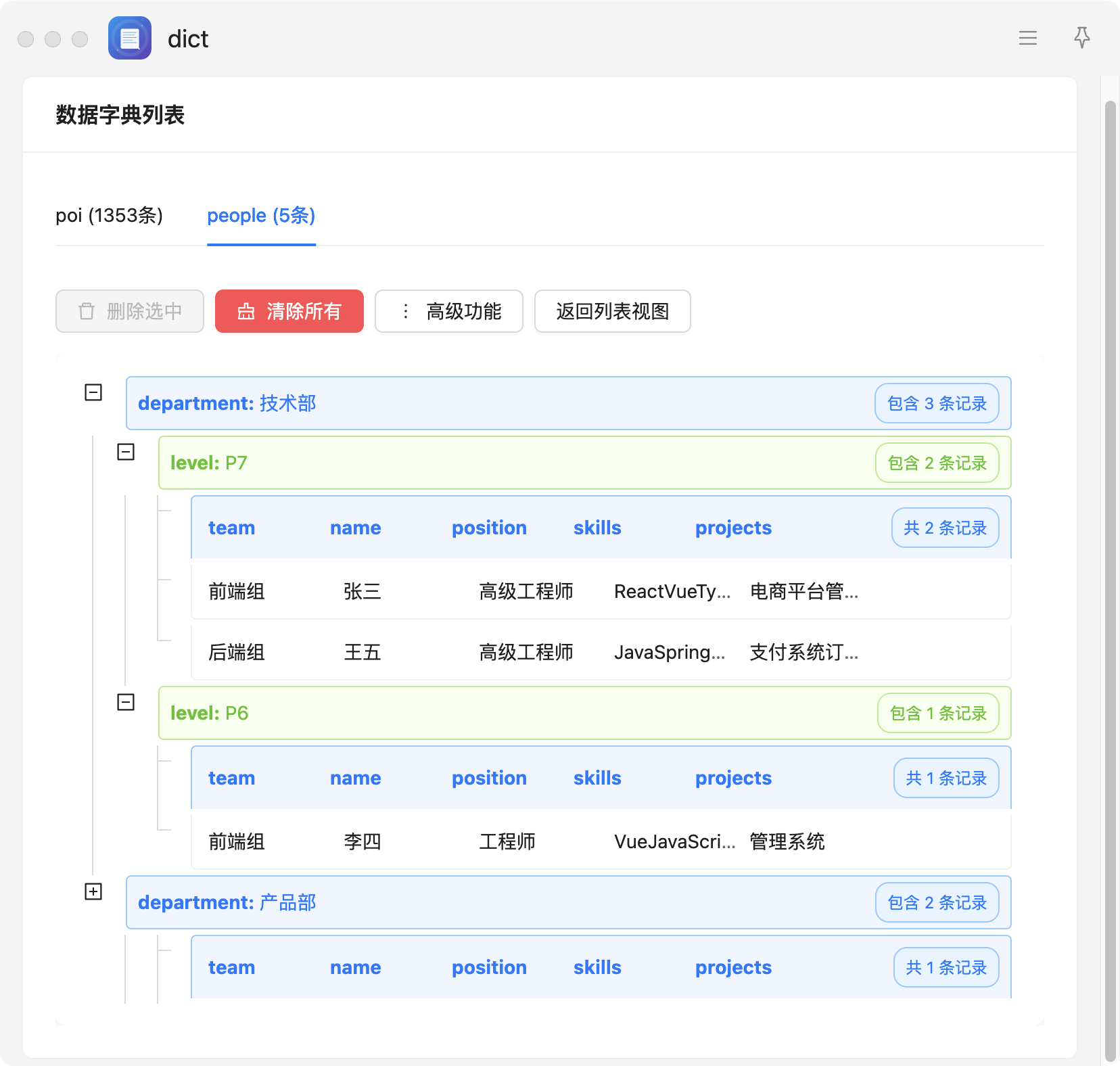The width and height of the screenshot is (1120, 1066).
Task: Click the name cell 王五
Action: (363, 652)
